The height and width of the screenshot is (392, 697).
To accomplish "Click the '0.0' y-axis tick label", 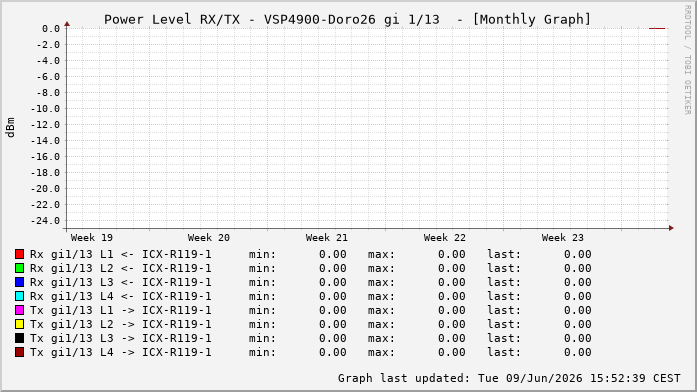I will click(x=51, y=29).
